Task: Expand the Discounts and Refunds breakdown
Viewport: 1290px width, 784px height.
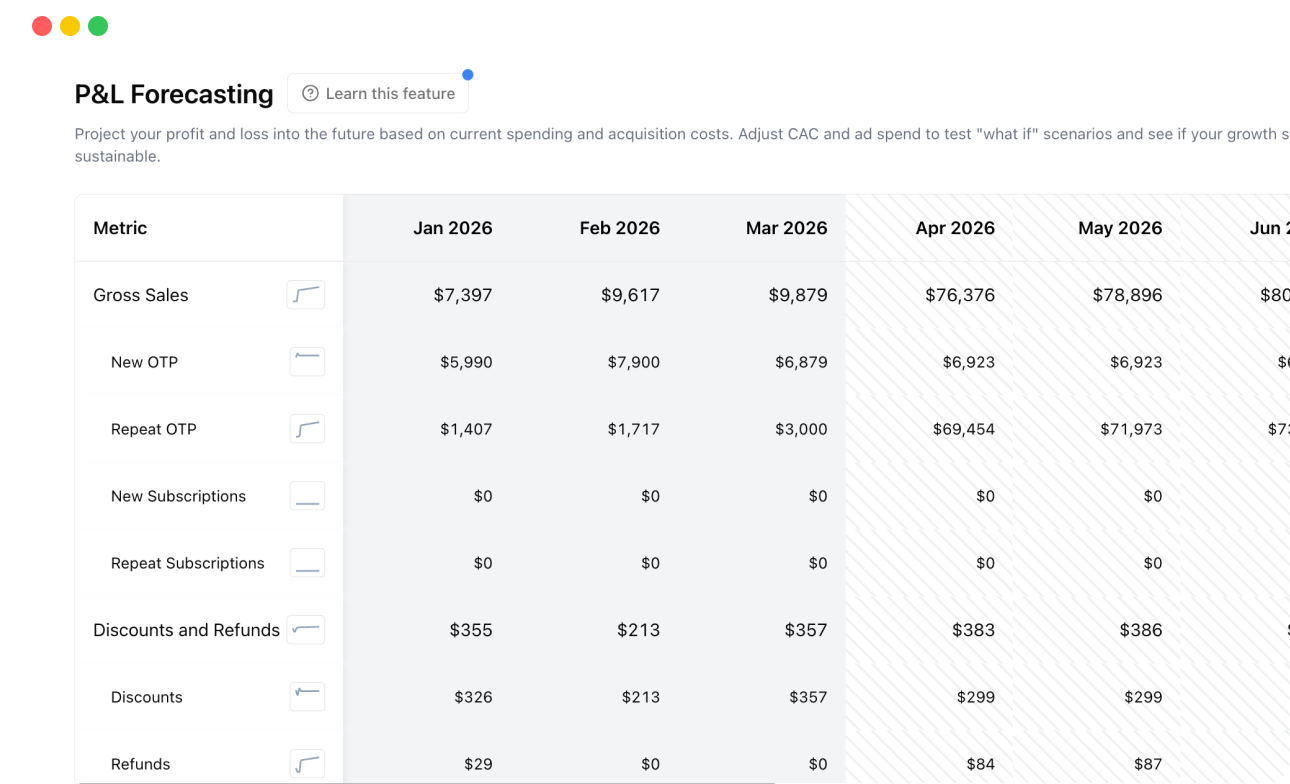Action: [186, 630]
